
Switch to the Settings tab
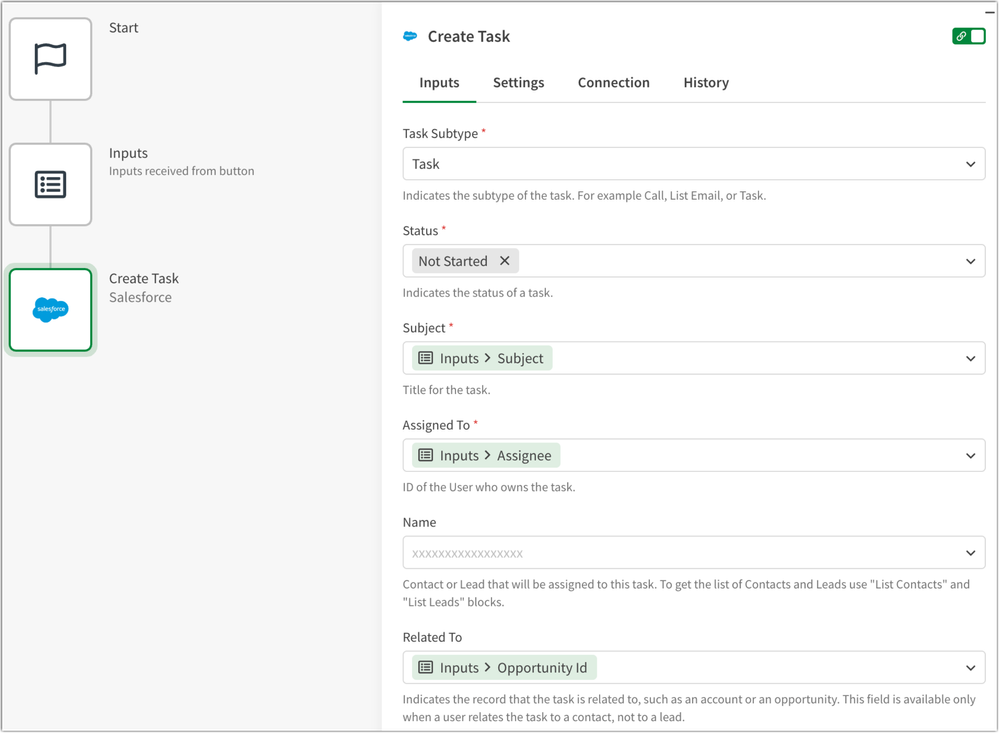(518, 83)
